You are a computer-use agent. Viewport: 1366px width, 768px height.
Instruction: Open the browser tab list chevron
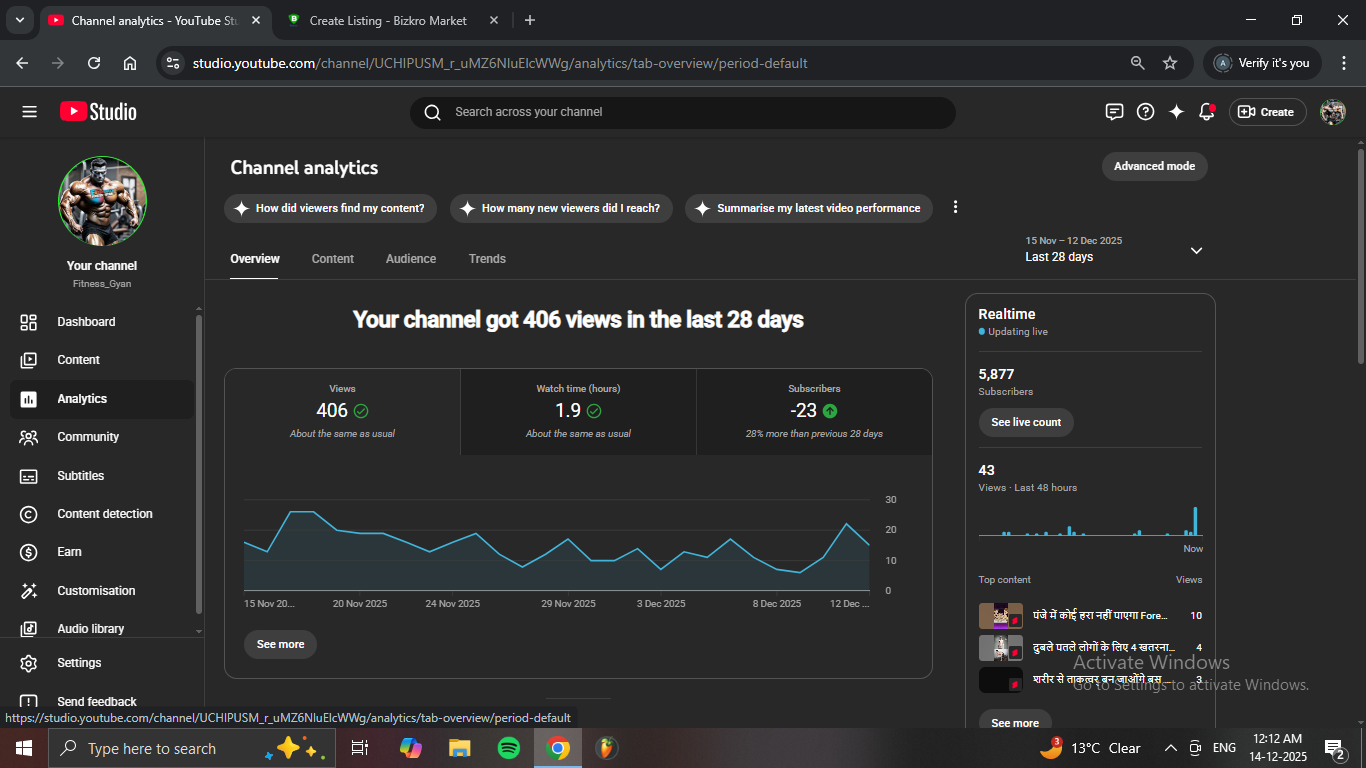(19, 20)
